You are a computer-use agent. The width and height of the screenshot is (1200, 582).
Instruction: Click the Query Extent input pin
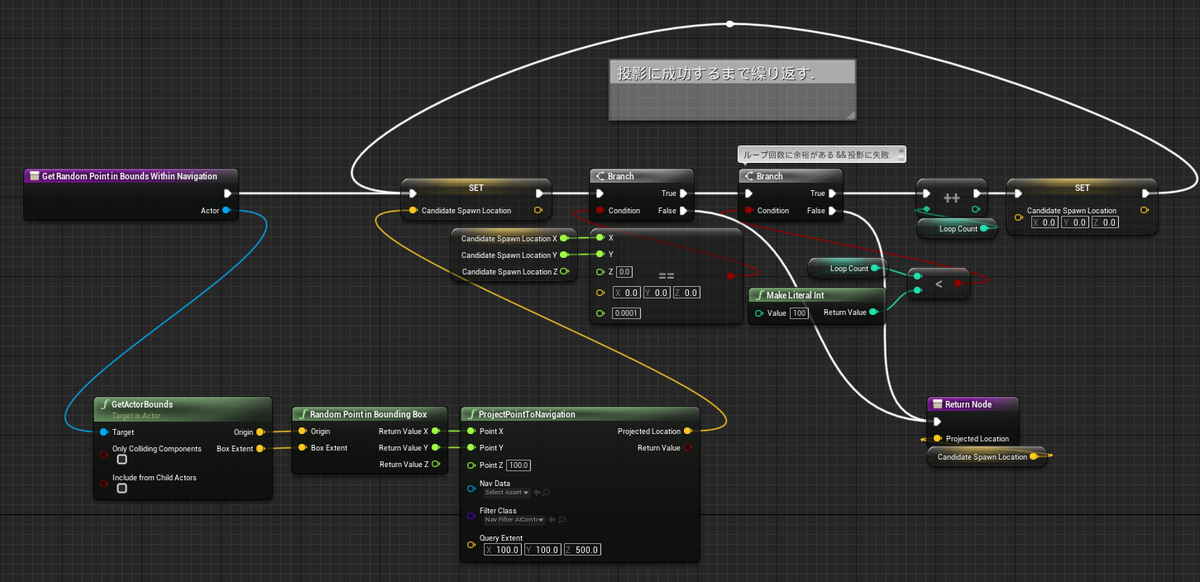[471, 544]
